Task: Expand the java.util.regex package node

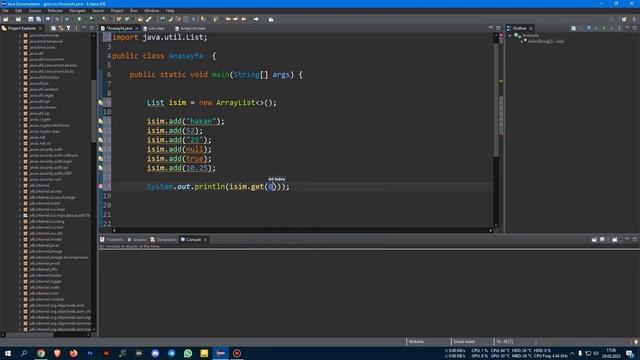Action: [x=20, y=95]
